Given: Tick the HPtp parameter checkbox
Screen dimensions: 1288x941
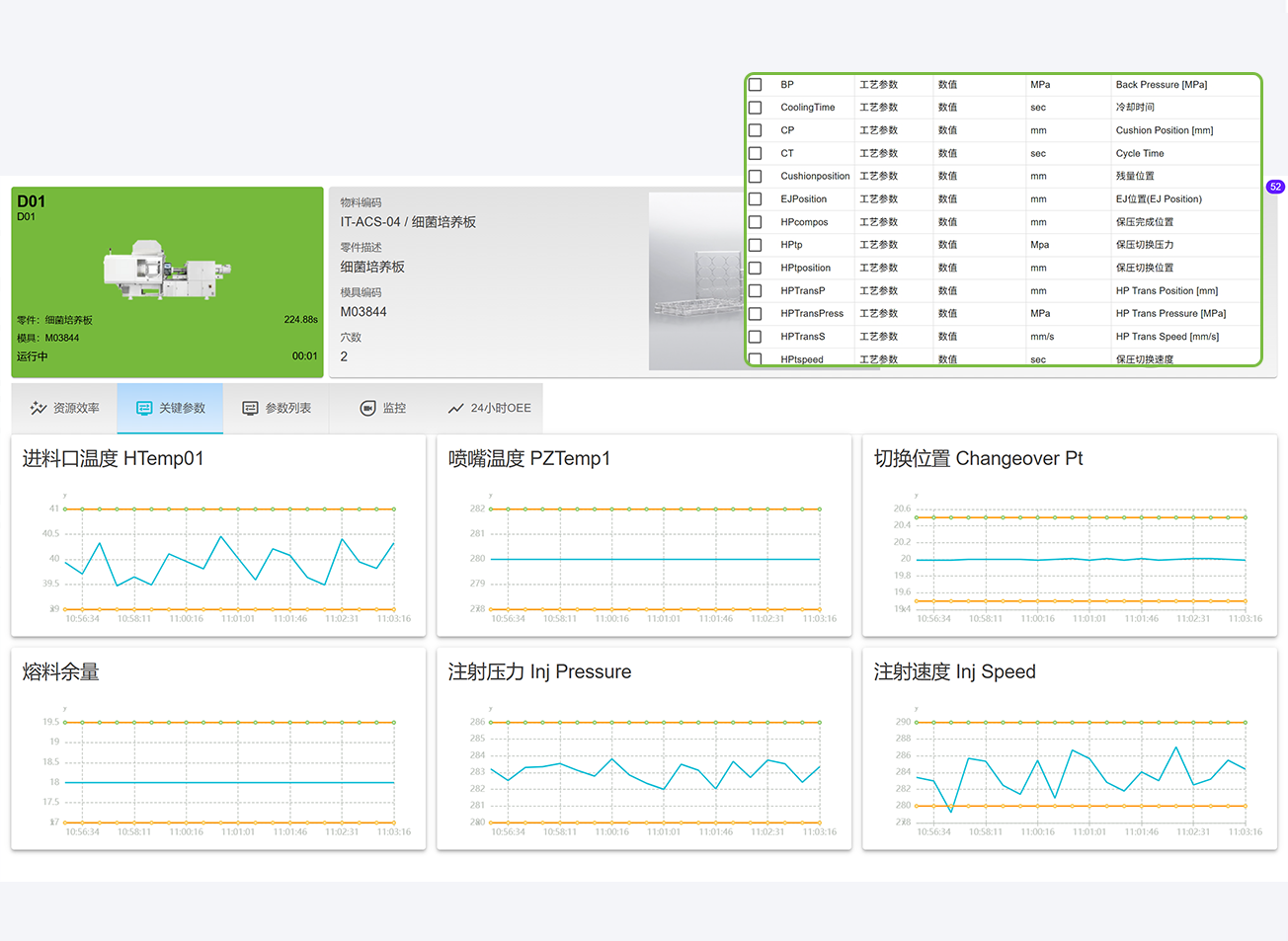Looking at the screenshot, I should click(756, 245).
